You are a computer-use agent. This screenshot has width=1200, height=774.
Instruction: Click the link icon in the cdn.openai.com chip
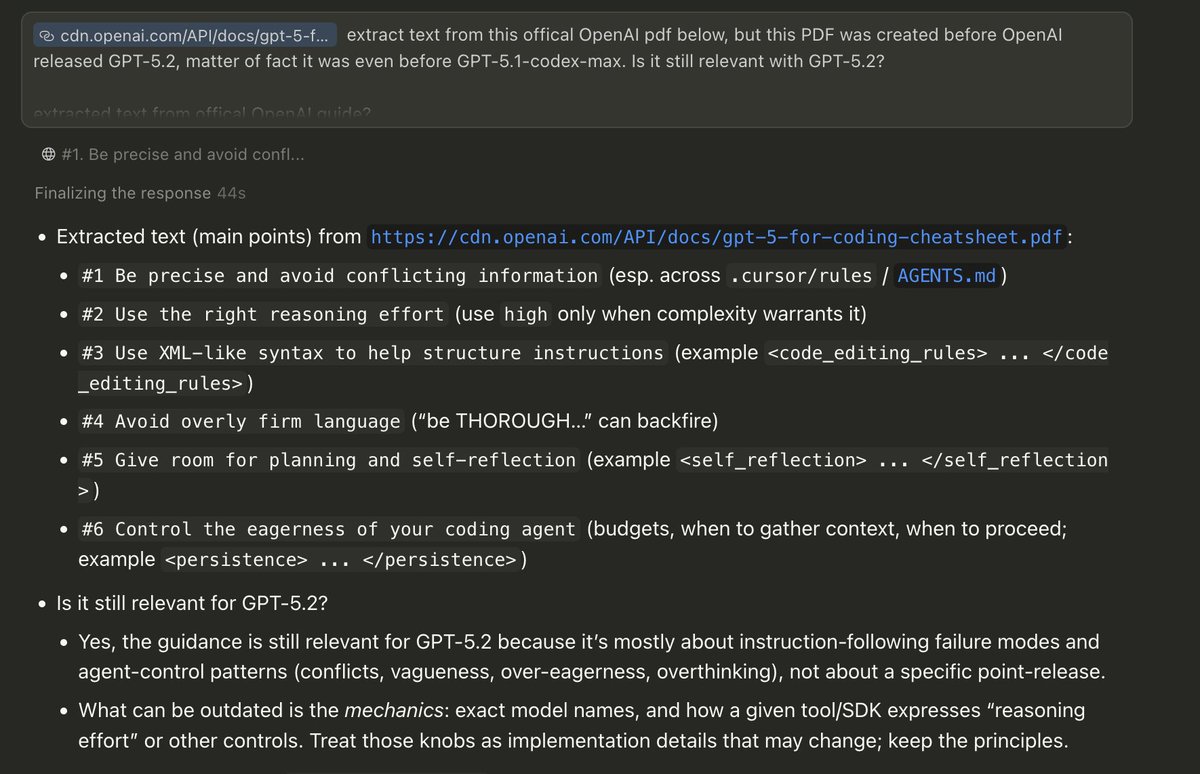click(x=47, y=36)
